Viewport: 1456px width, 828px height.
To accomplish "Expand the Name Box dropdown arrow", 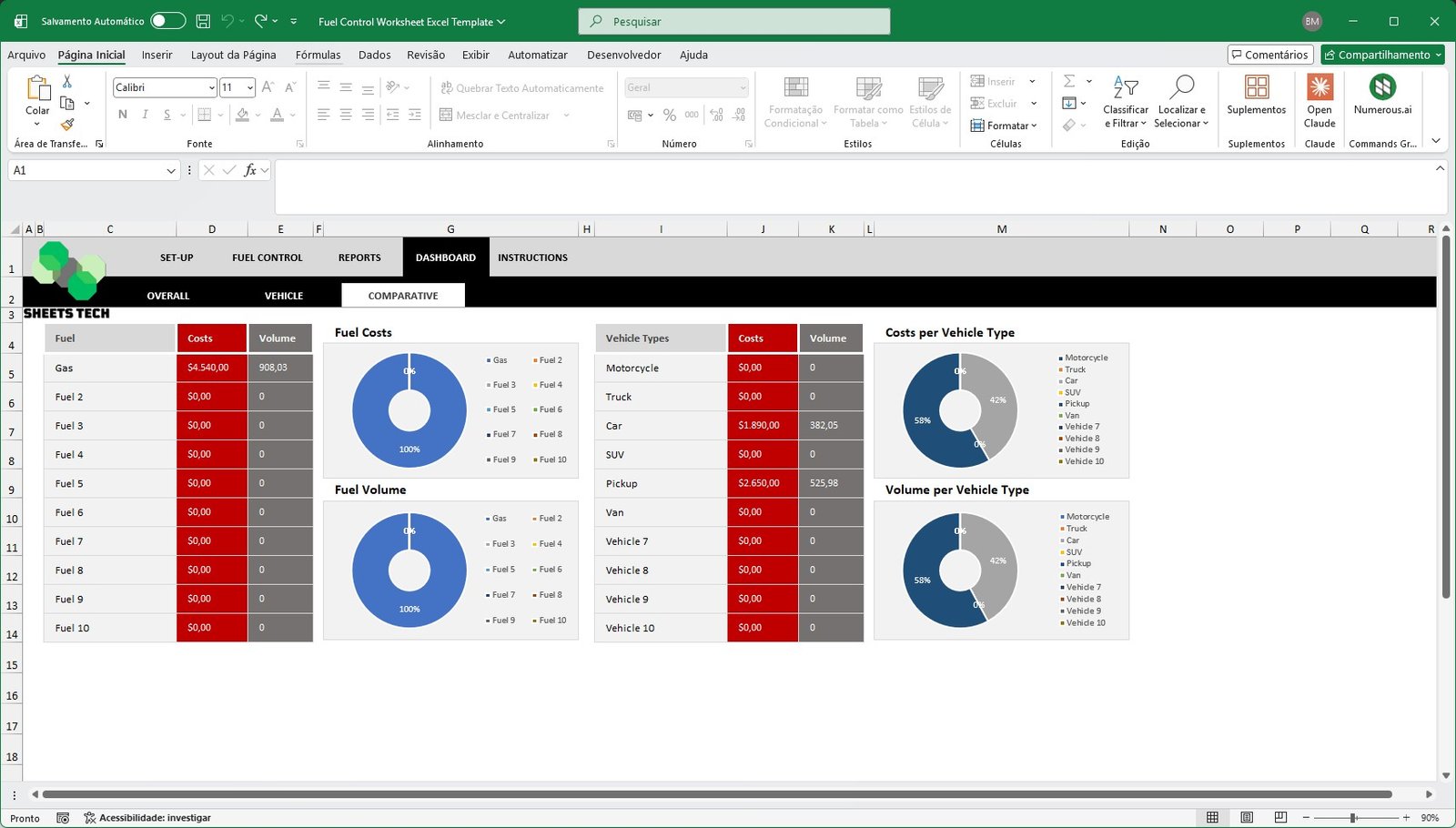I will 171,171.
